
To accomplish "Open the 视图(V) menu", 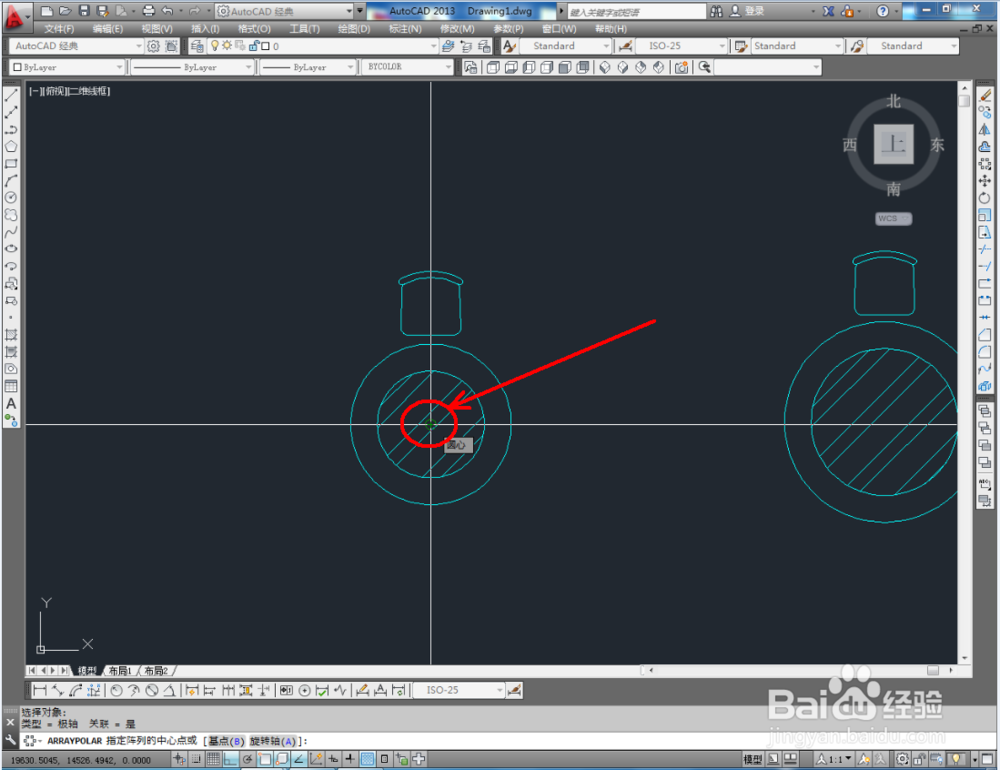I will [x=157, y=29].
